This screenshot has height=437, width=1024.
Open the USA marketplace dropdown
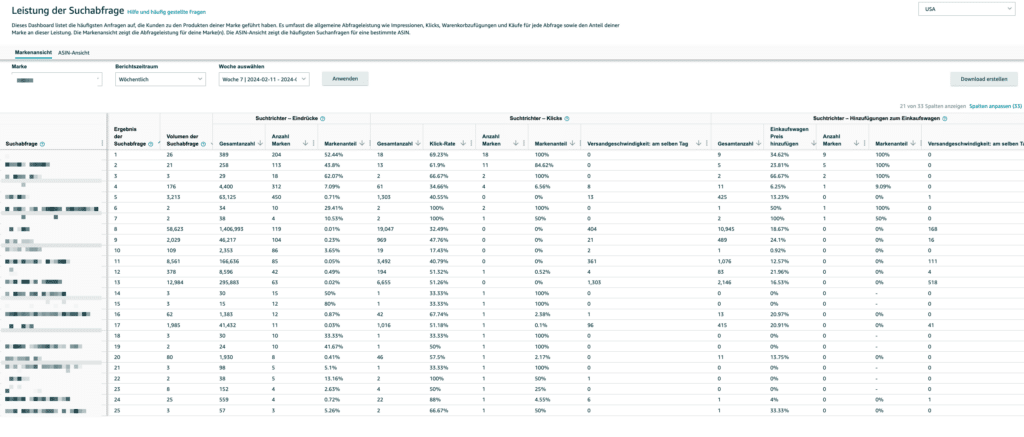coord(965,9)
